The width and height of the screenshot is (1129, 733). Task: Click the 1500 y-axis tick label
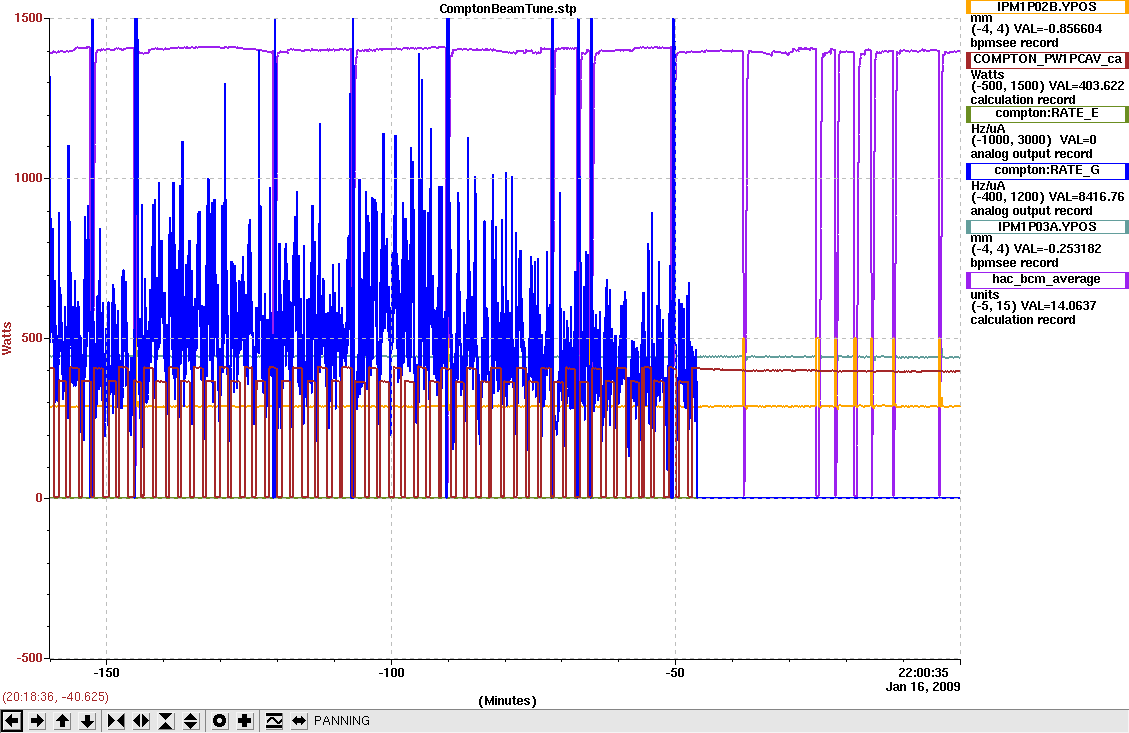[x=28, y=18]
